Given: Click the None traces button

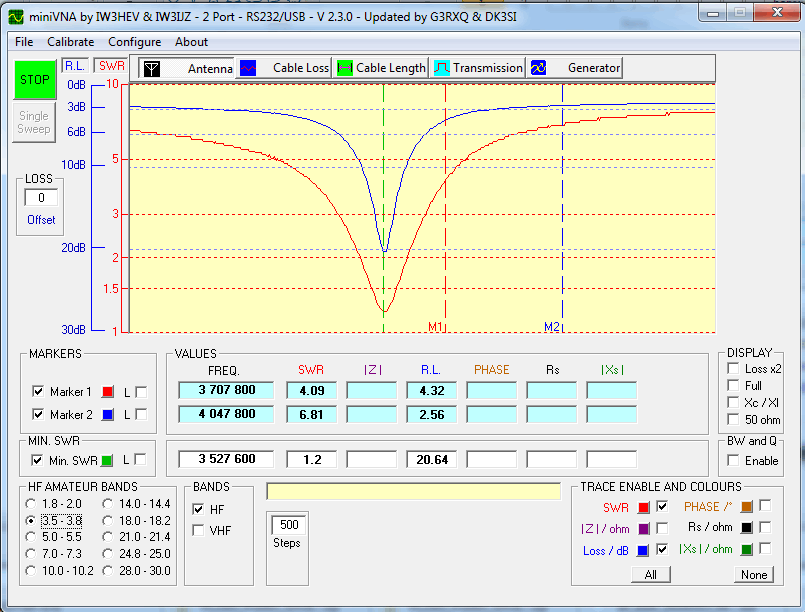Looking at the screenshot, I should (754, 574).
